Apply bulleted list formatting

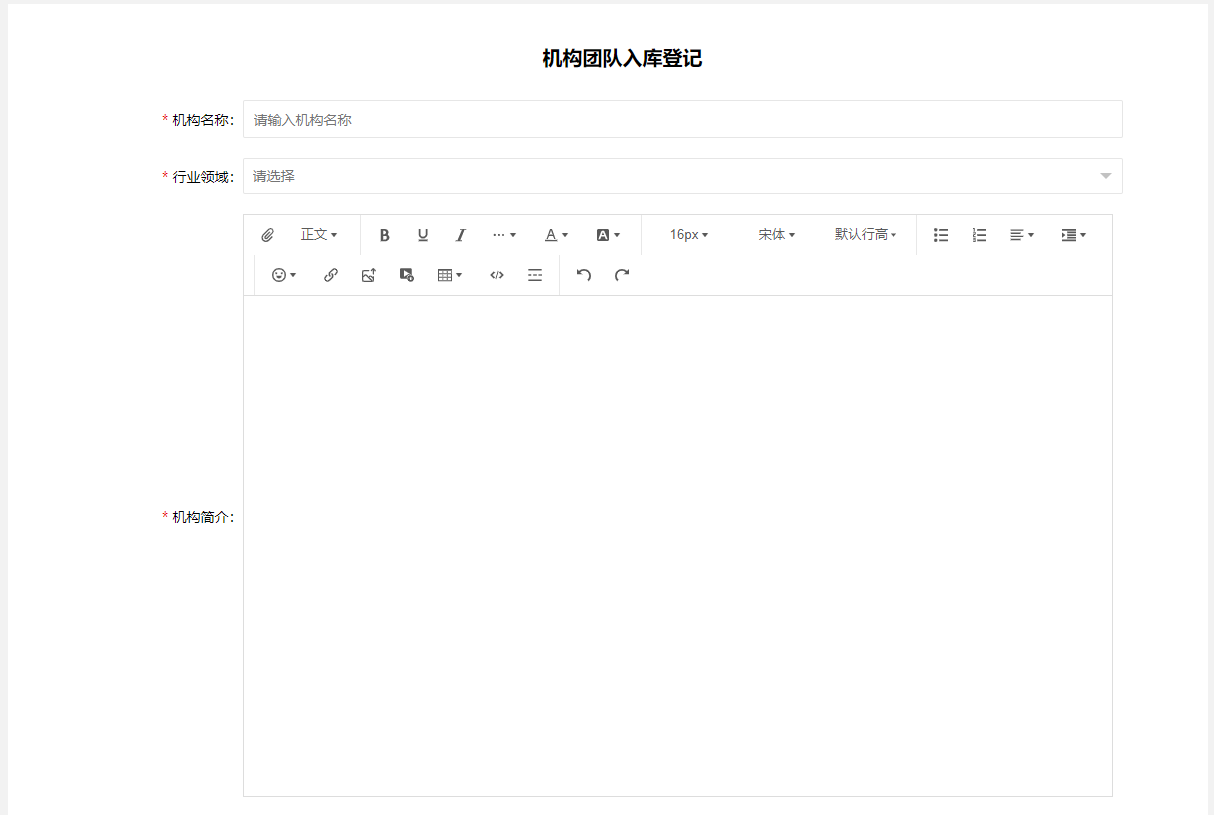[941, 235]
